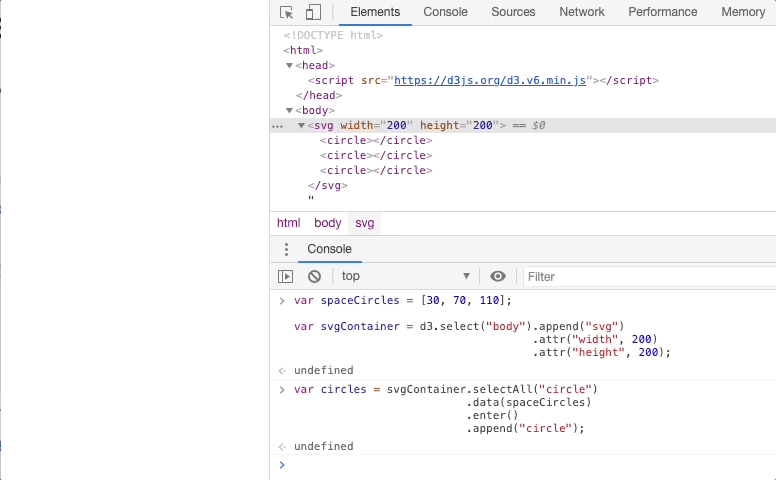Click the svg width value "200"
Screen dimensions: 776x480
click(396, 126)
